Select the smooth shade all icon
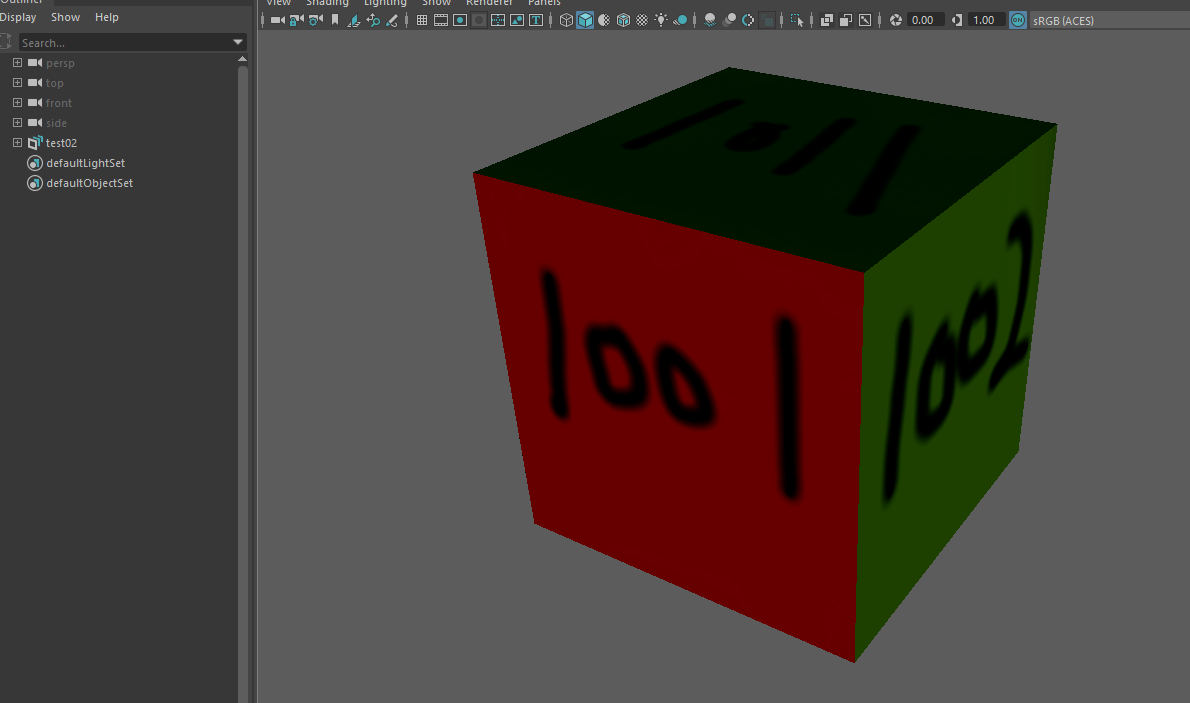Image resolution: width=1190 pixels, height=703 pixels. 585,20
